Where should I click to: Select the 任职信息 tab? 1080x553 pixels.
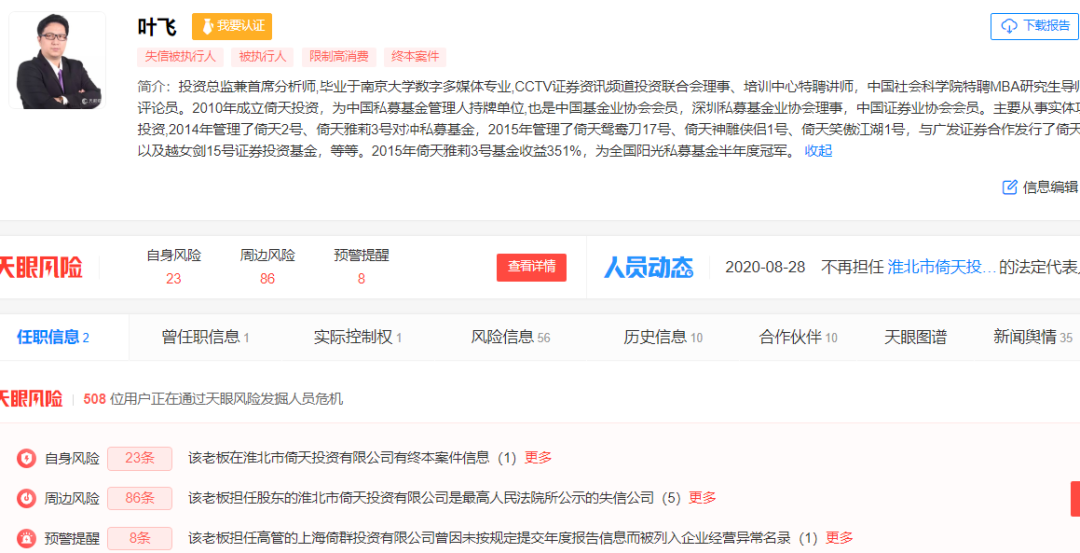click(53, 337)
